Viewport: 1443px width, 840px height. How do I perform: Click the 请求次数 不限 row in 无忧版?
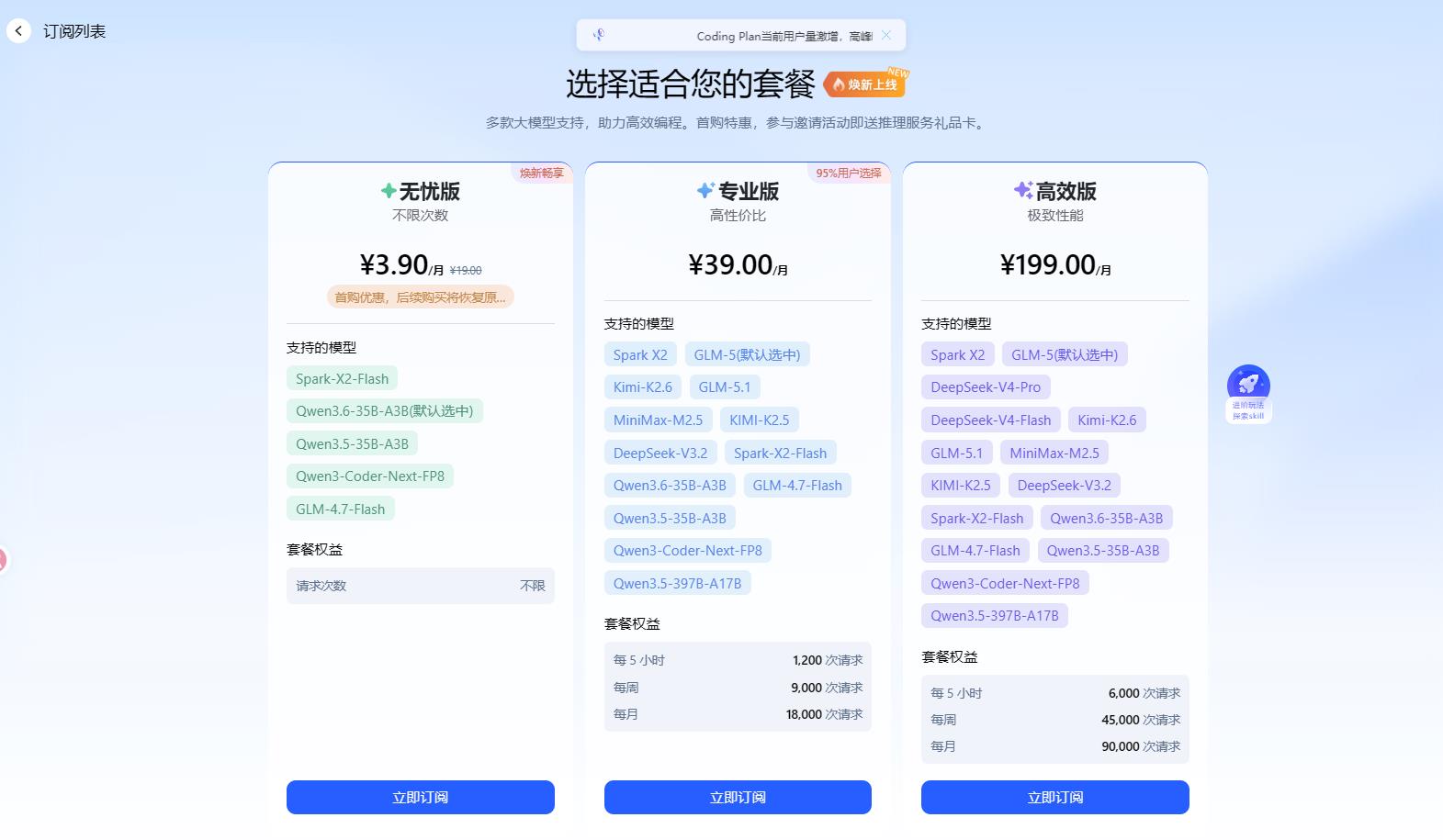[x=421, y=586]
